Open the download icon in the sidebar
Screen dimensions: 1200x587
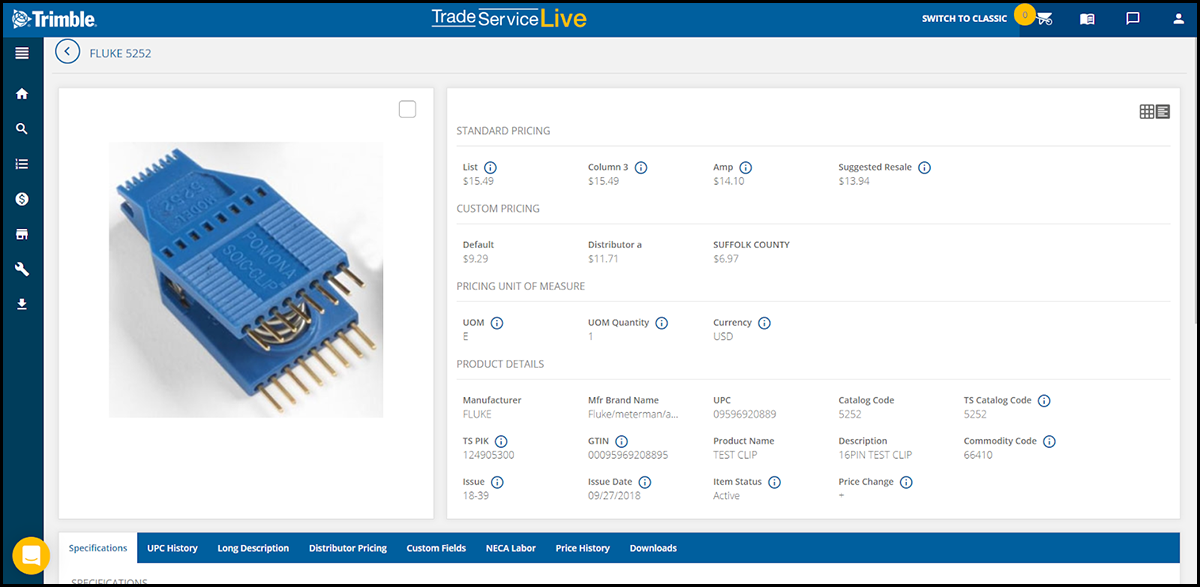click(22, 304)
